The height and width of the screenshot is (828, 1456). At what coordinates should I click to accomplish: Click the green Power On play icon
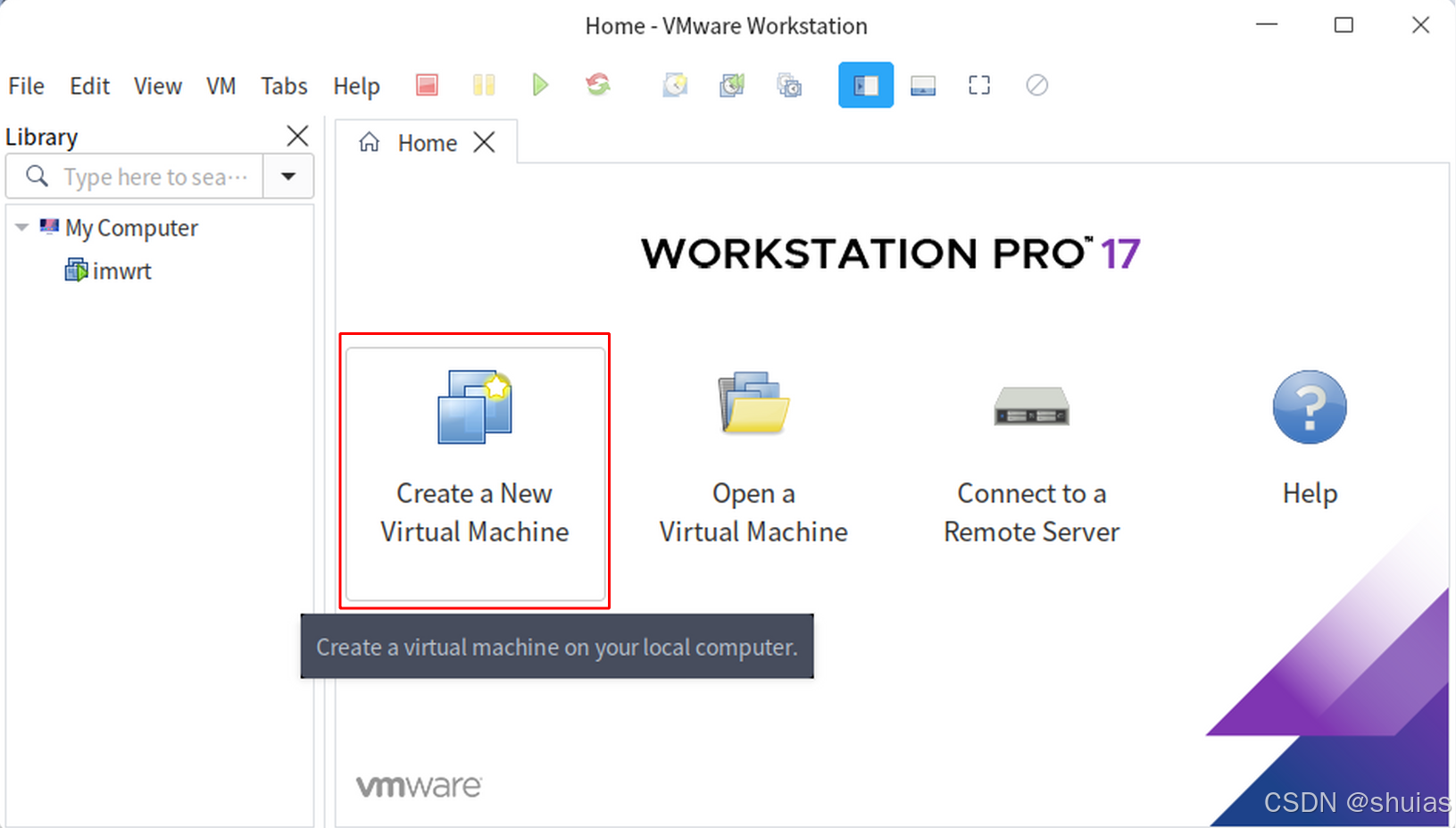[x=540, y=85]
